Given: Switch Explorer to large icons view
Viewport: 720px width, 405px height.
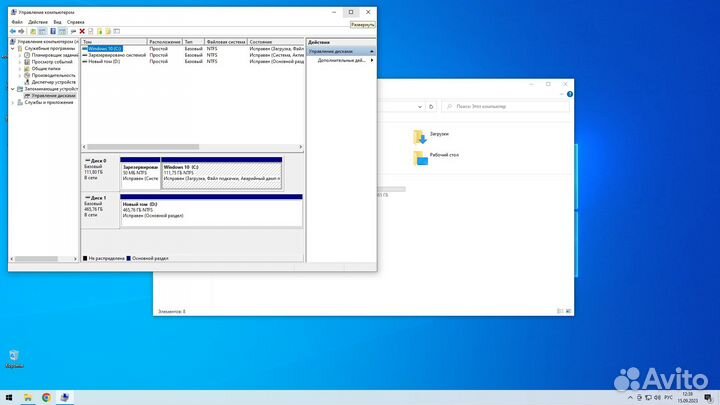Looking at the screenshot, I should [568, 311].
